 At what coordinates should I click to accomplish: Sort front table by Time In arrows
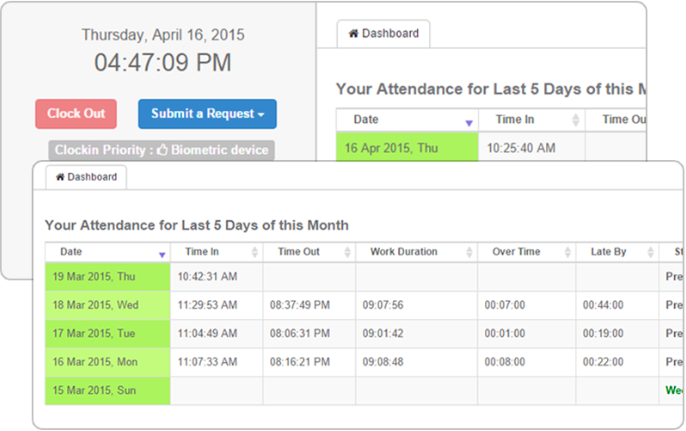tap(255, 252)
